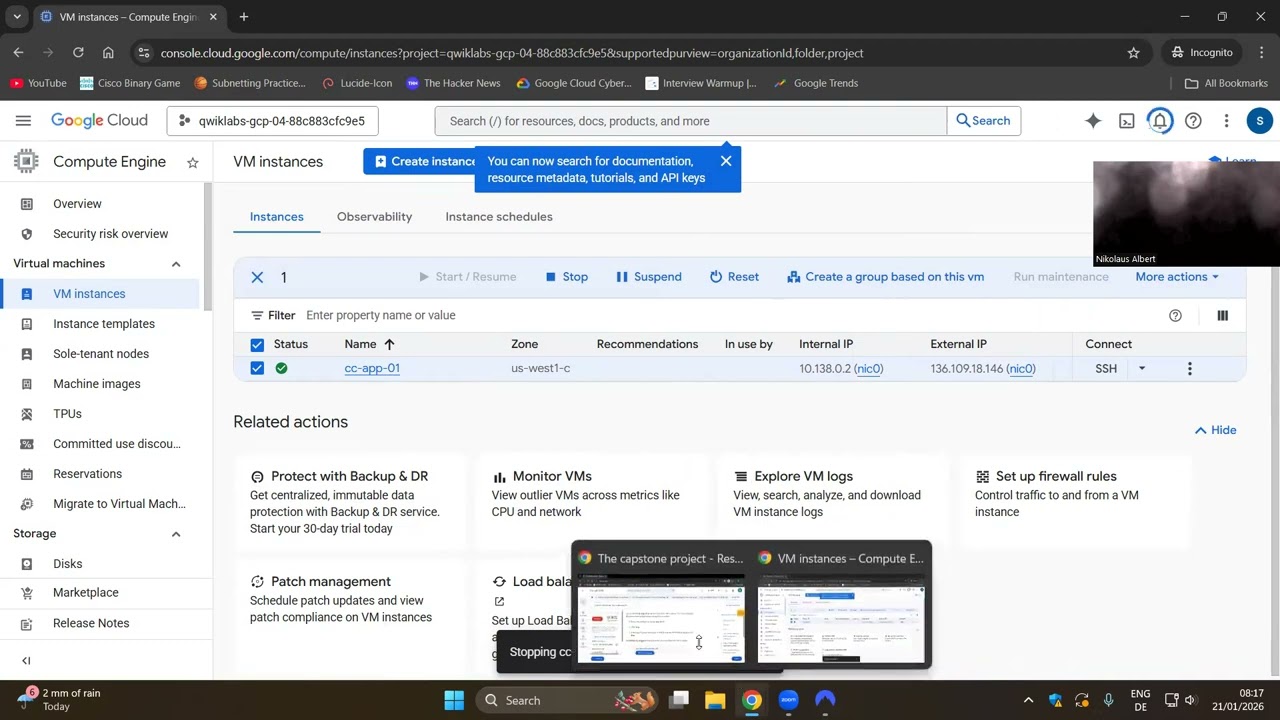Image resolution: width=1280 pixels, height=720 pixels.
Task: Sort by the Name column header
Action: pos(369,344)
